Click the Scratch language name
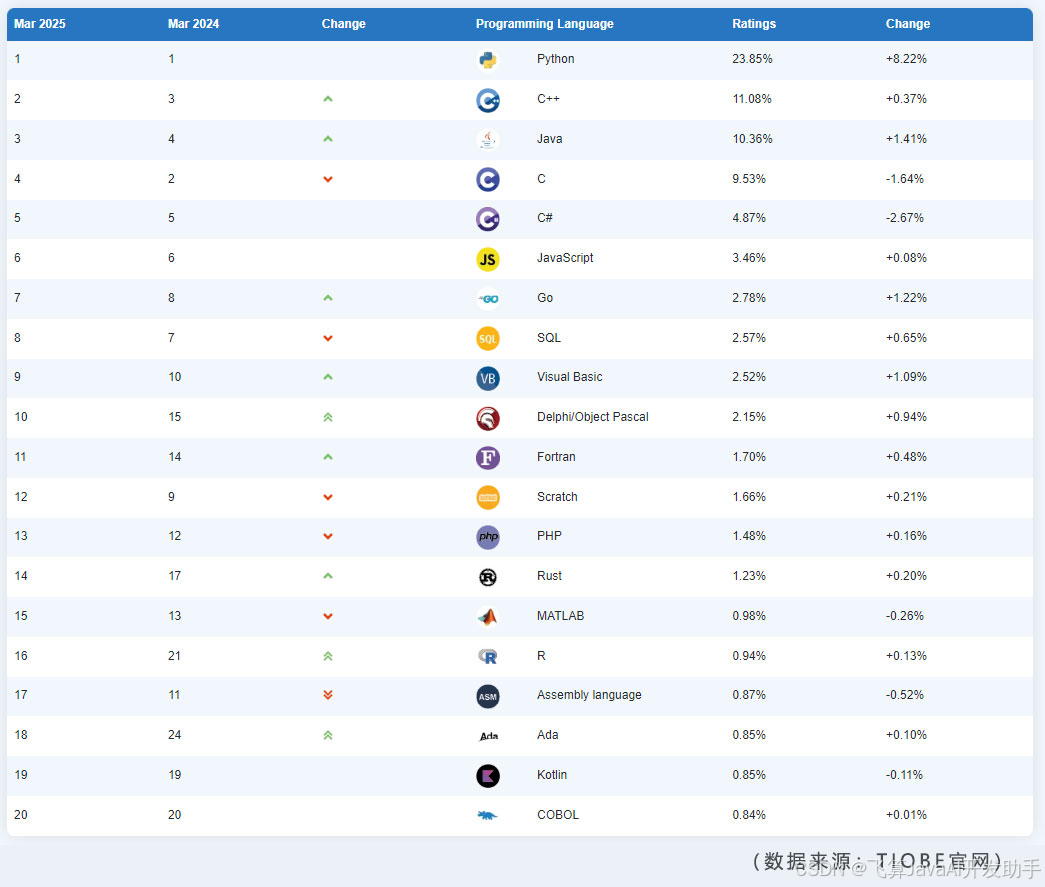 click(557, 496)
